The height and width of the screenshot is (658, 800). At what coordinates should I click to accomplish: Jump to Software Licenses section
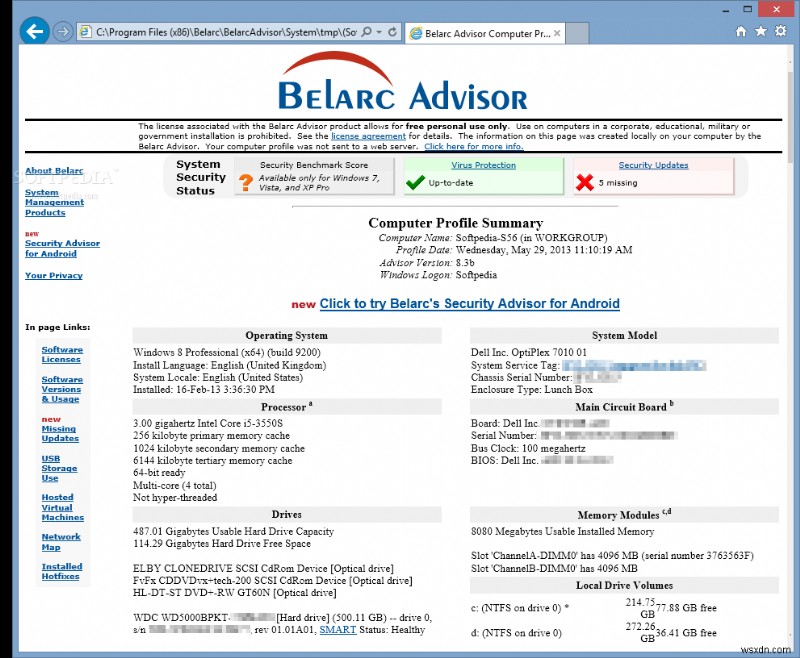[62, 355]
